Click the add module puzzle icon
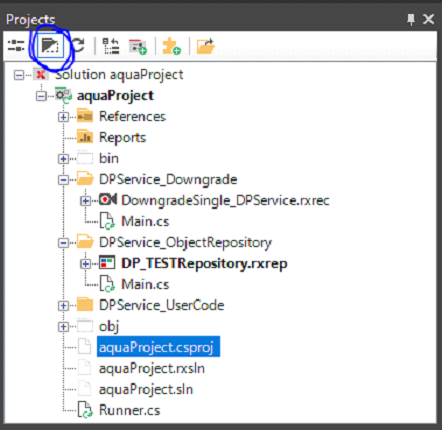The width and height of the screenshot is (443, 431). 171,46
